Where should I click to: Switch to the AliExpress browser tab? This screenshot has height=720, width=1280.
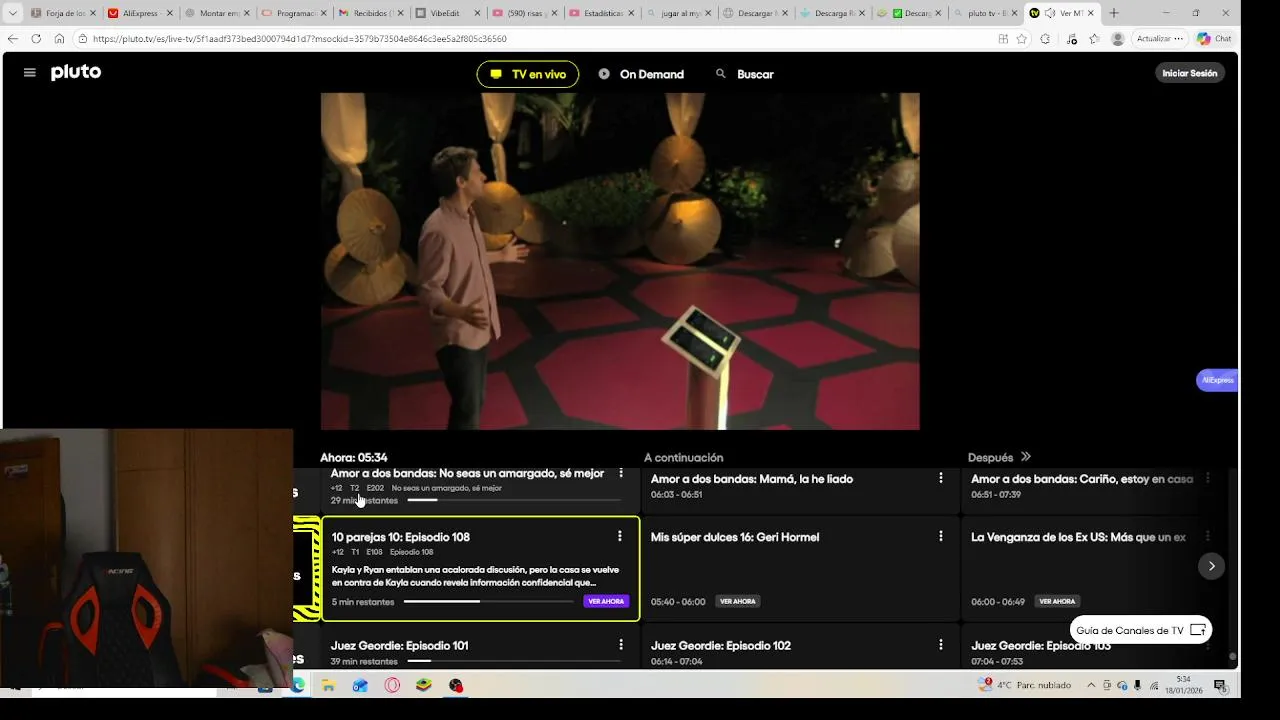point(141,13)
